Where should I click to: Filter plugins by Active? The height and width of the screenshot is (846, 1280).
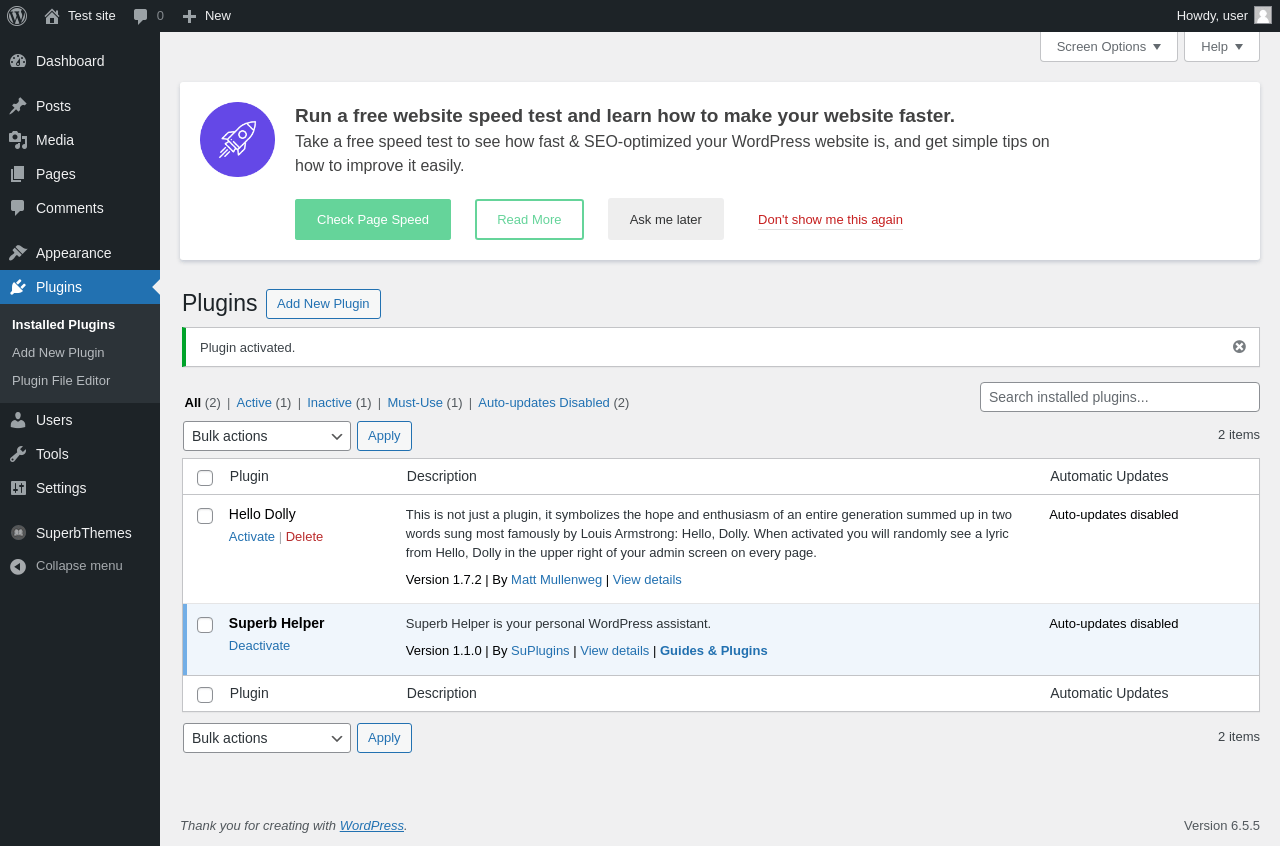coord(254,403)
